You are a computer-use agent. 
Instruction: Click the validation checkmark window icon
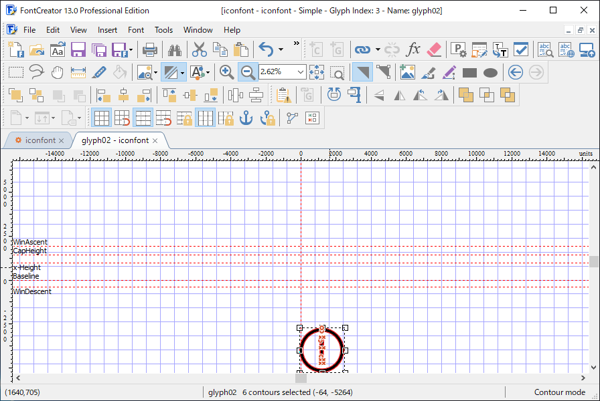[x=521, y=50]
